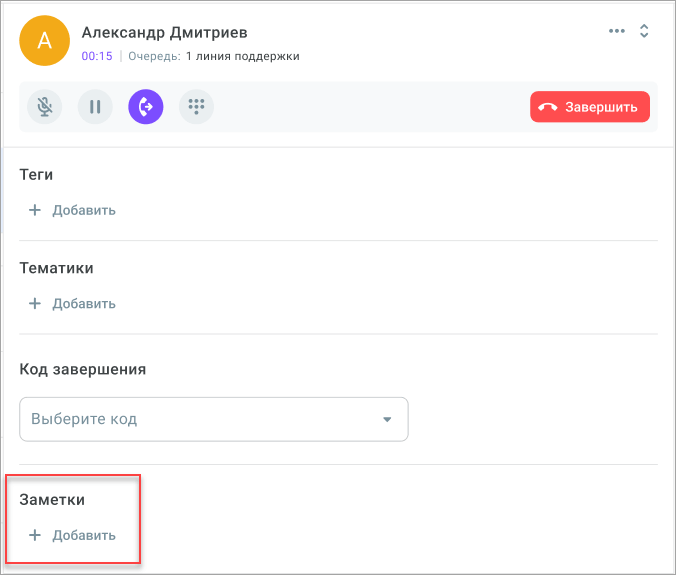Collapse the call card with arrows icon
This screenshot has width=676, height=575.
tap(644, 31)
